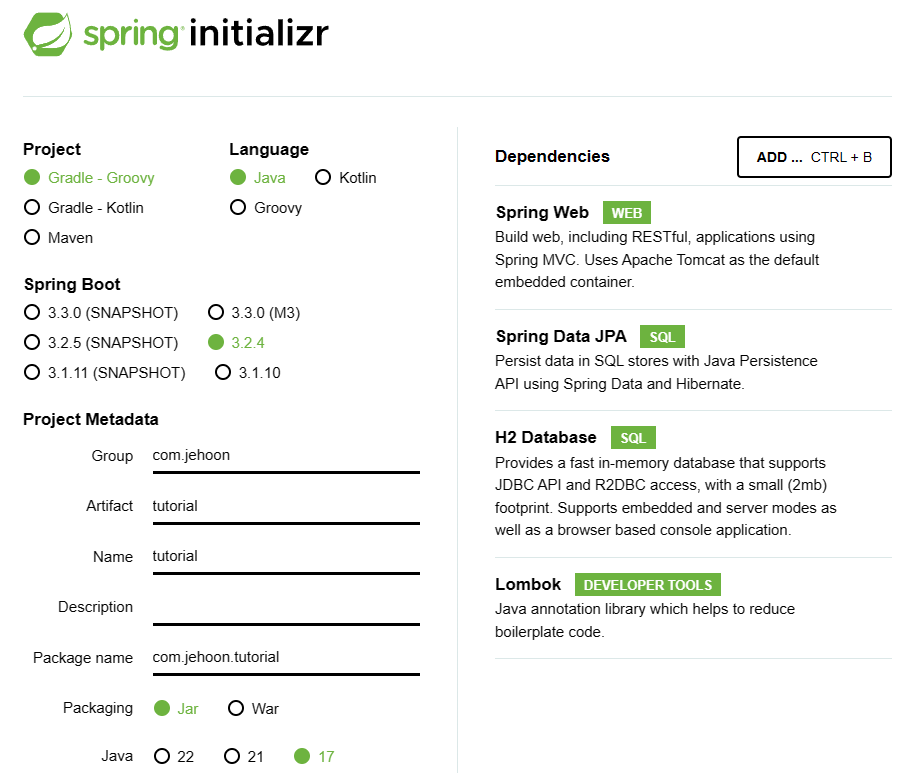Select Maven as the project type

point(58,237)
